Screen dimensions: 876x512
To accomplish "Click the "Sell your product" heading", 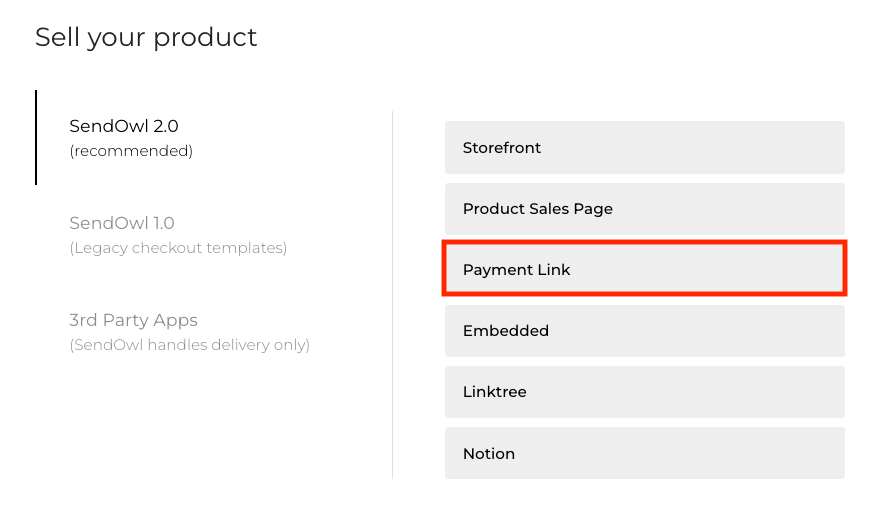I will (146, 38).
